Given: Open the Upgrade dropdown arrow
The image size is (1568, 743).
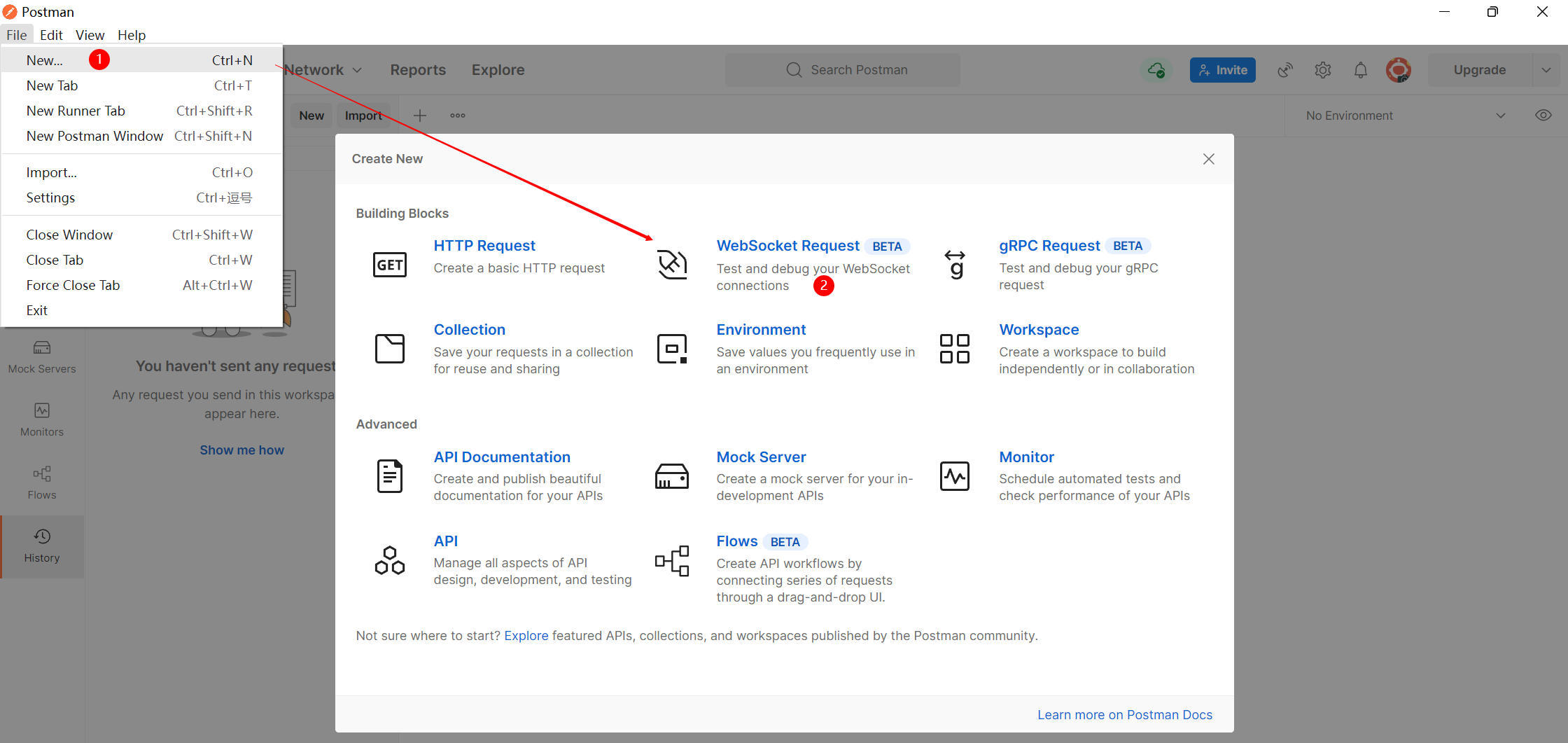Looking at the screenshot, I should click(1546, 70).
